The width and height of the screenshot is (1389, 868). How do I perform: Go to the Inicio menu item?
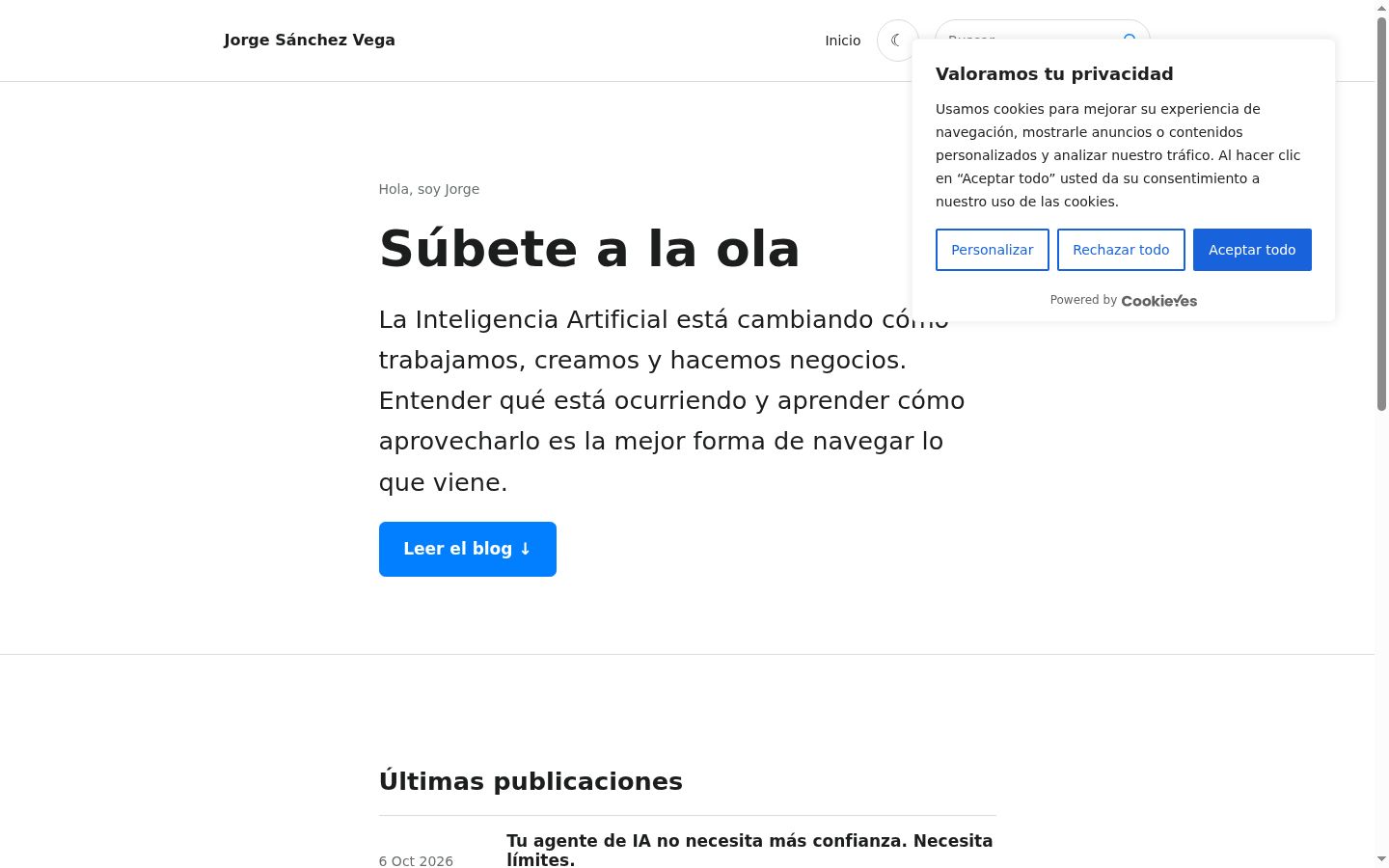point(843,41)
